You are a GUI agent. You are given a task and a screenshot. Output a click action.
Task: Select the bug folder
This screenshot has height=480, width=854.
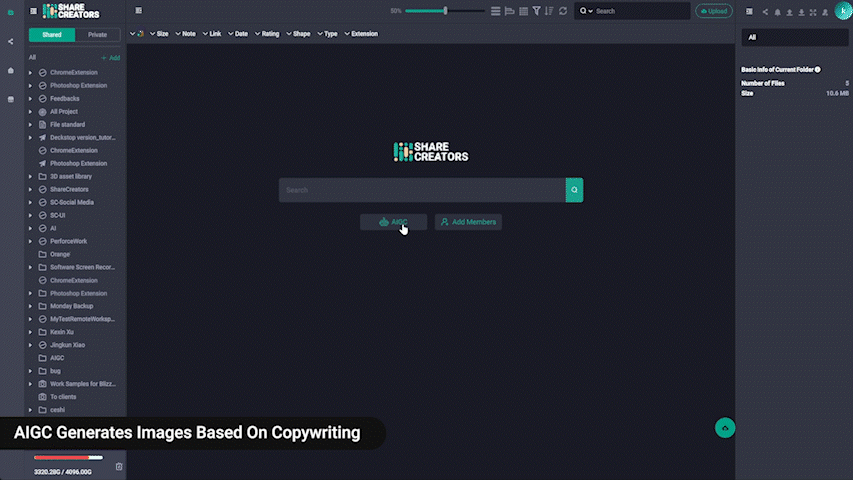(x=55, y=371)
